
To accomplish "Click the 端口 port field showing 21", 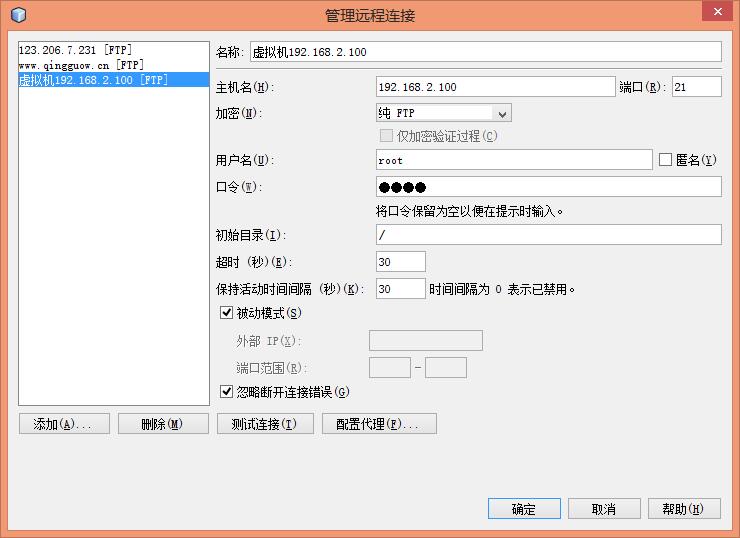I will [x=697, y=87].
